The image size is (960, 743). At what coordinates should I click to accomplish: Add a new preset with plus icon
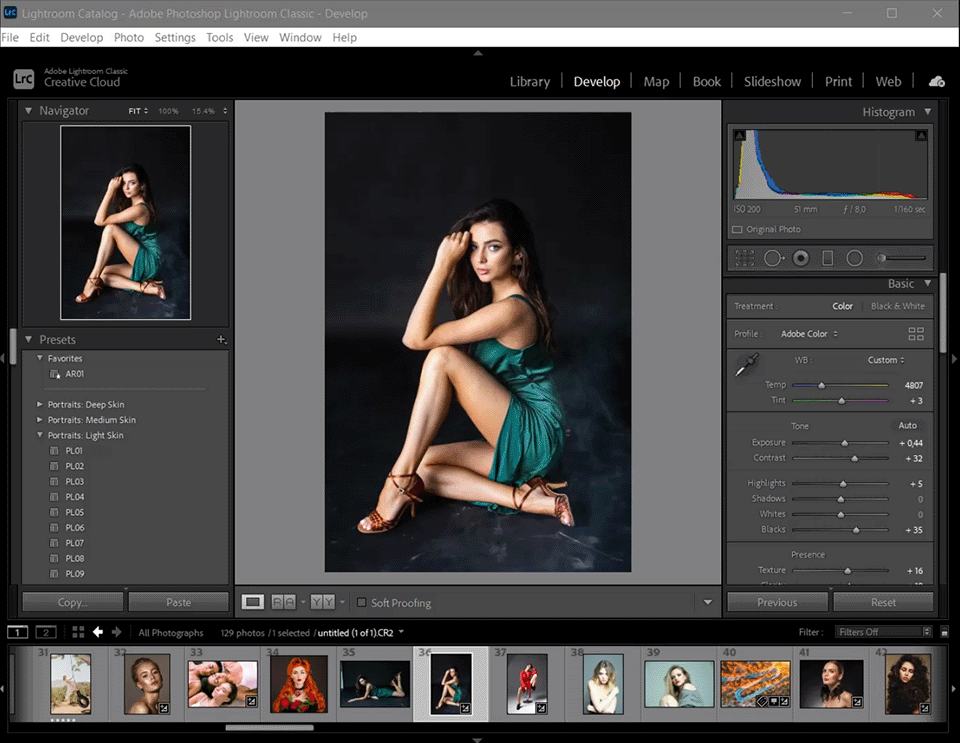[x=221, y=339]
